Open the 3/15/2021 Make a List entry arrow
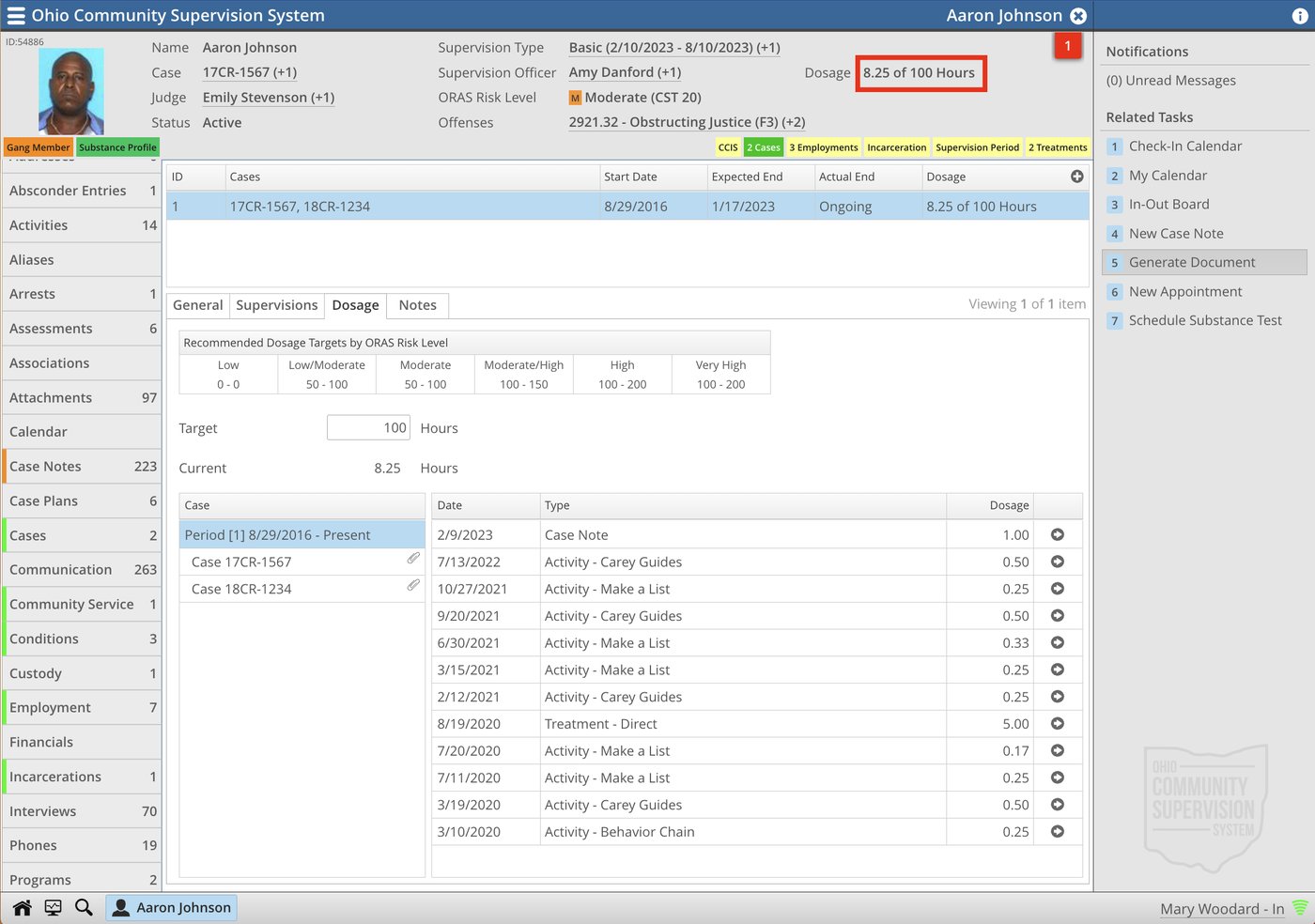 (x=1058, y=670)
